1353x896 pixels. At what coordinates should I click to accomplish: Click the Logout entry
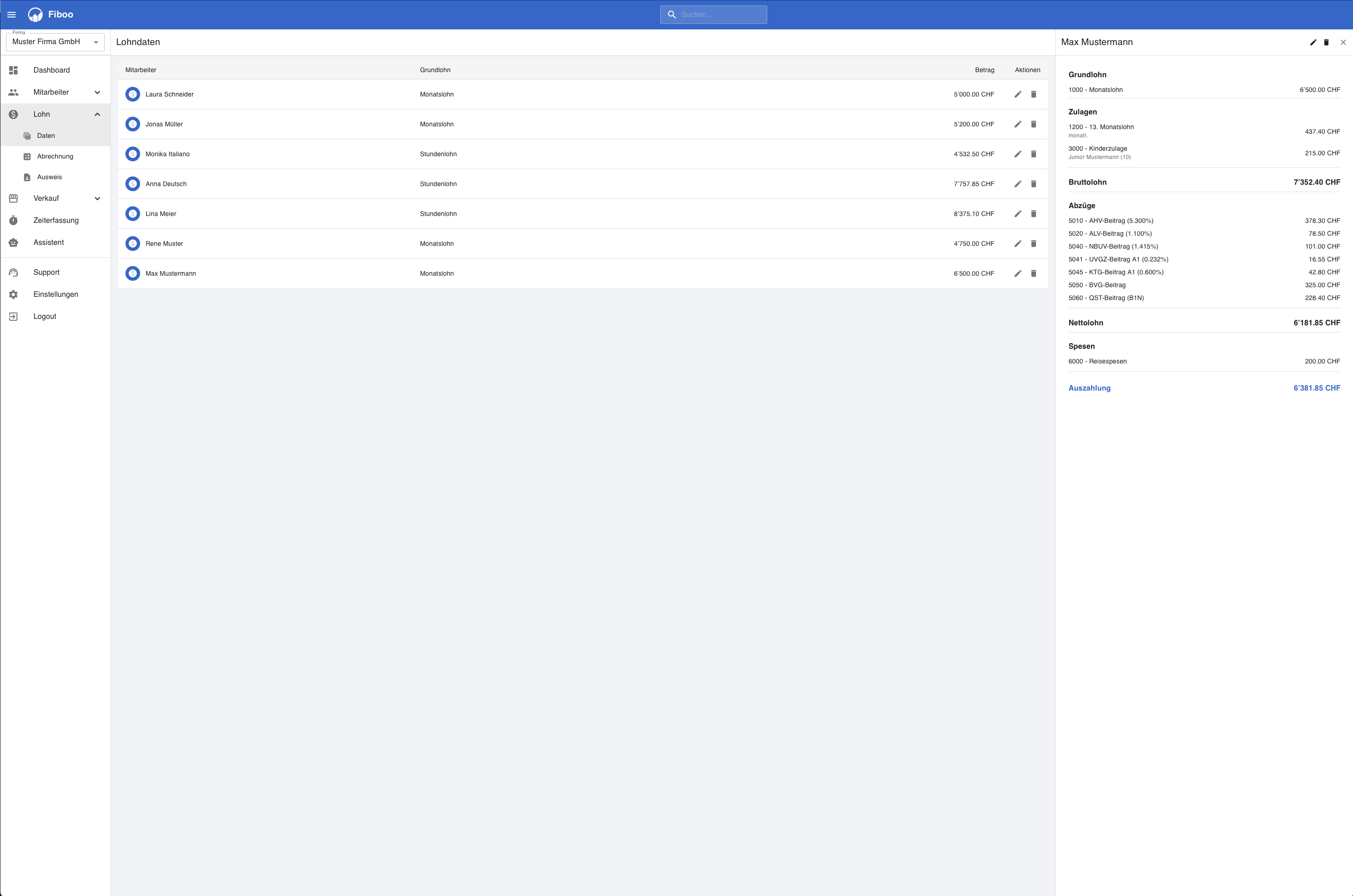pos(45,316)
